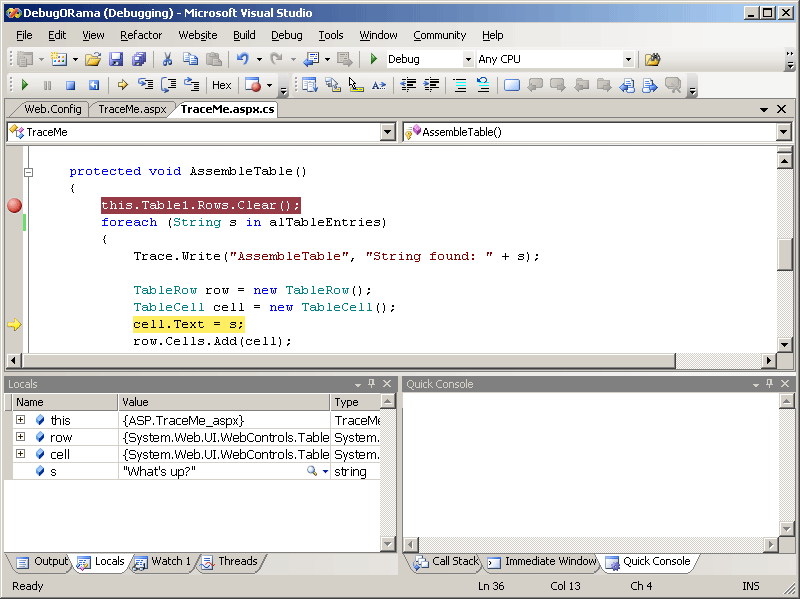Collapse the AssembleTable method outline
Screen dimensions: 800x599
[29, 172]
